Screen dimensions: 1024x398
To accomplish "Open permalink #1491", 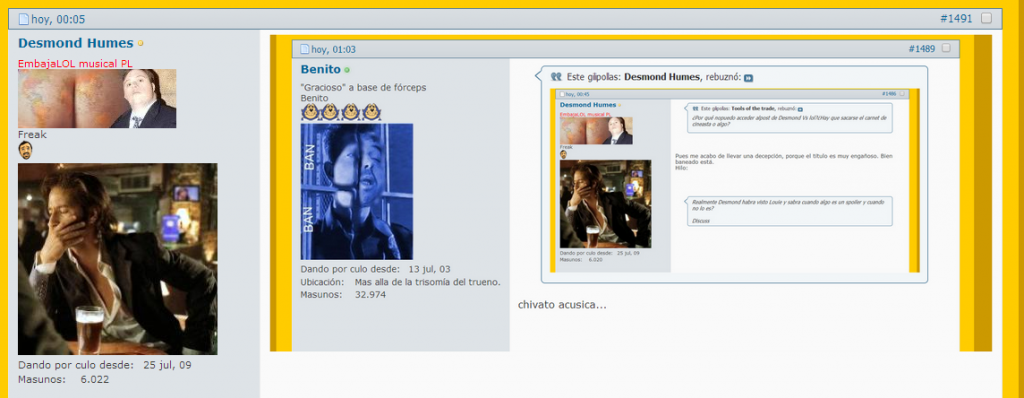I will (x=956, y=19).
